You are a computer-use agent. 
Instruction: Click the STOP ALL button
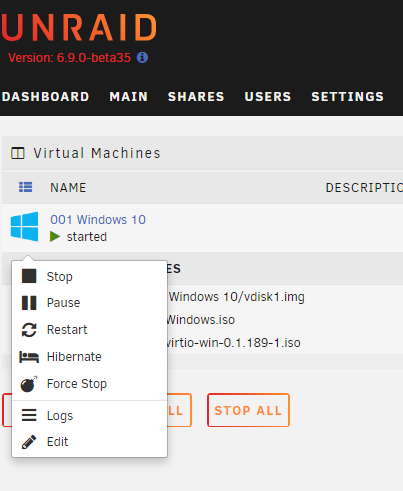point(248,410)
